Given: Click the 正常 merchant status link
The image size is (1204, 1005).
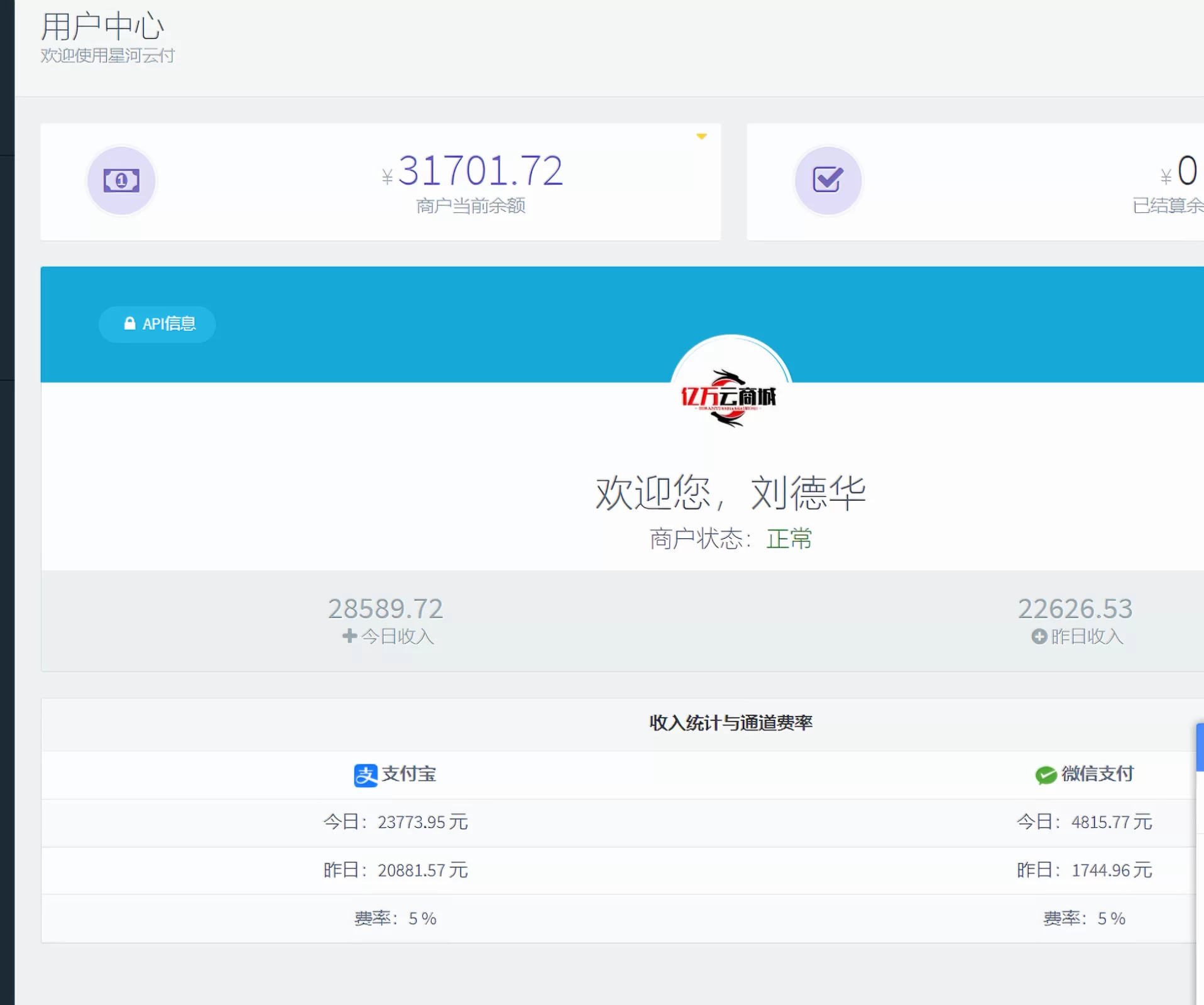Looking at the screenshot, I should pos(789,539).
